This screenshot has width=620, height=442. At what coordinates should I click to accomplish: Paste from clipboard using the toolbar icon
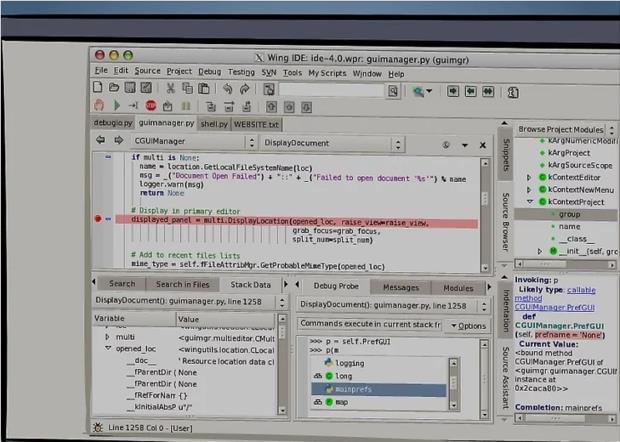point(204,89)
